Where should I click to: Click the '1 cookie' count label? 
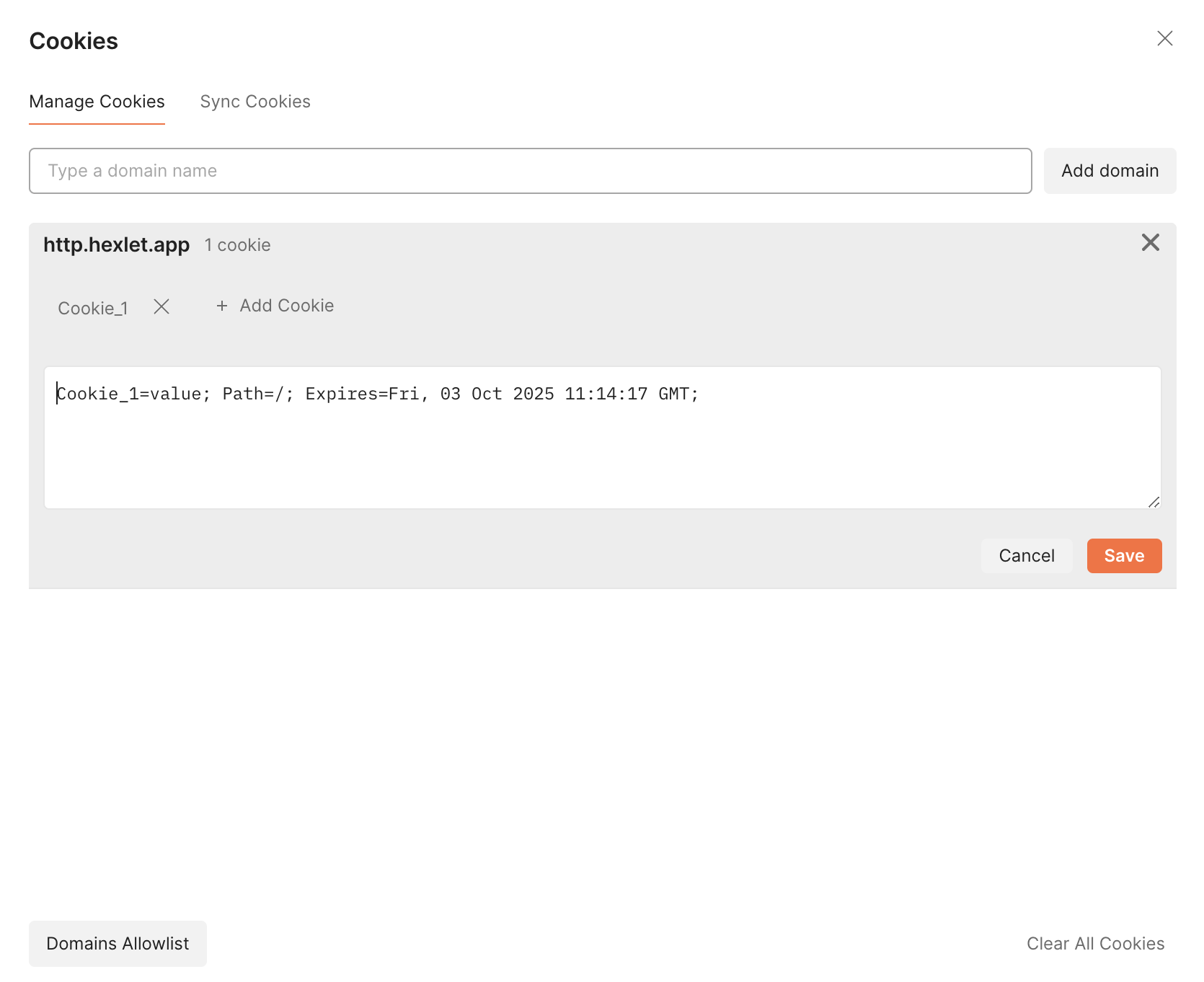pyautogui.click(x=237, y=245)
